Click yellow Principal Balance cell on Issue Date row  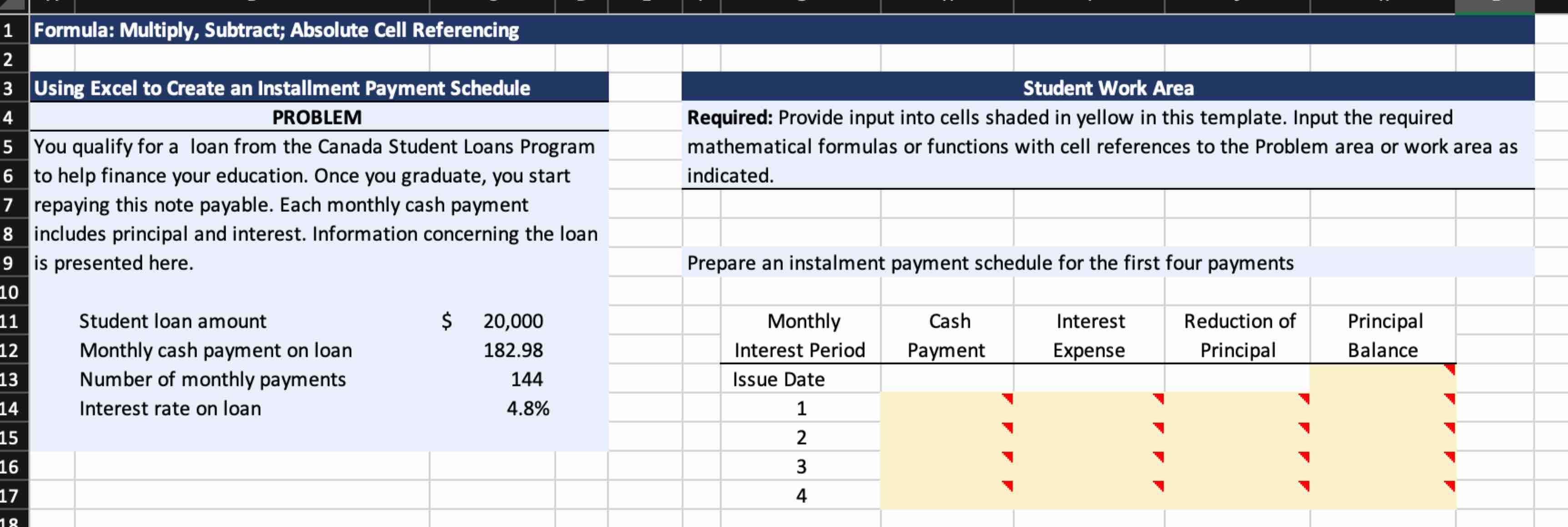pos(1382,379)
